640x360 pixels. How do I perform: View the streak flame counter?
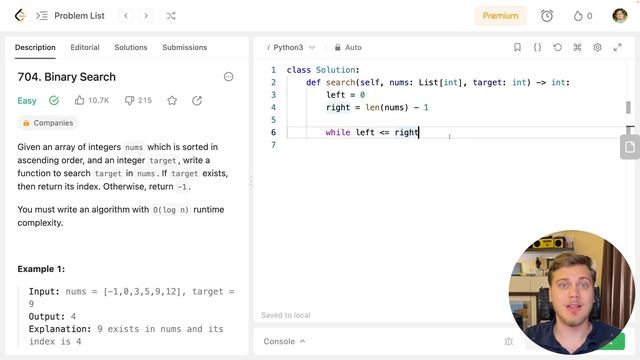[x=582, y=16]
